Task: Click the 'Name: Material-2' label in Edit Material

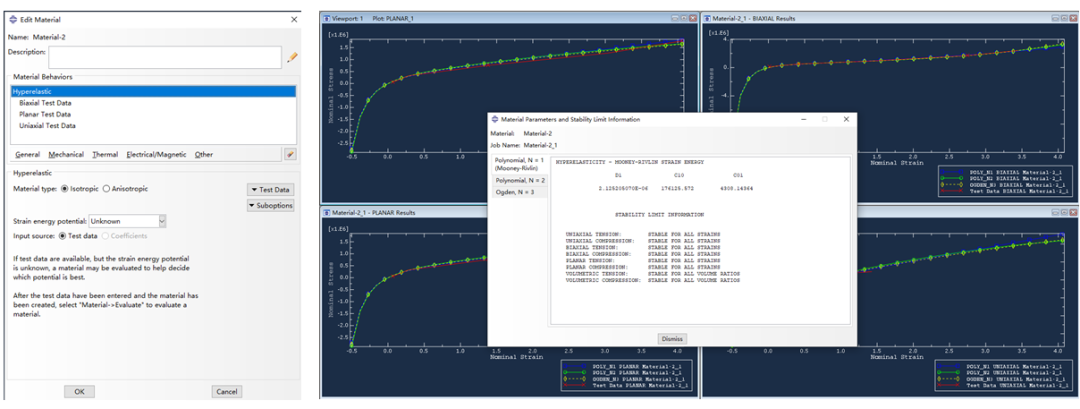Action: (x=37, y=37)
